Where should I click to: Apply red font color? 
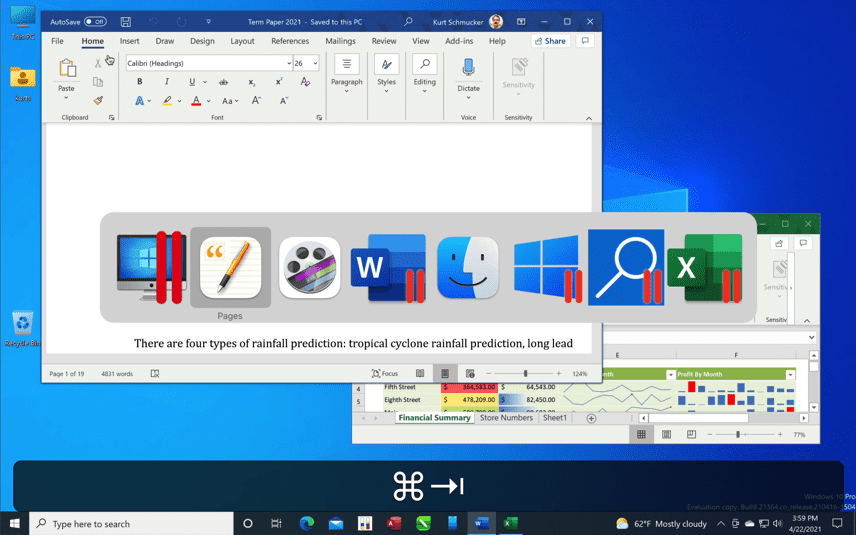(x=197, y=101)
